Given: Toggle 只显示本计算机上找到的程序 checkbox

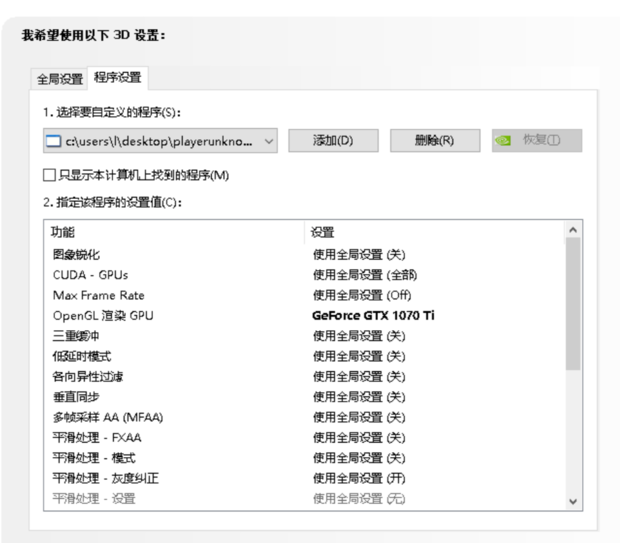Looking at the screenshot, I should pos(49,175).
